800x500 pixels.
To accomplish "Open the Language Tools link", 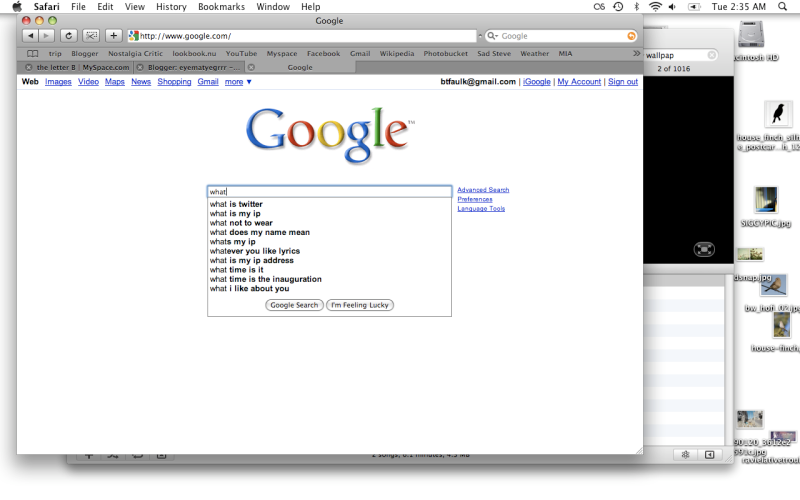I will (x=481, y=209).
